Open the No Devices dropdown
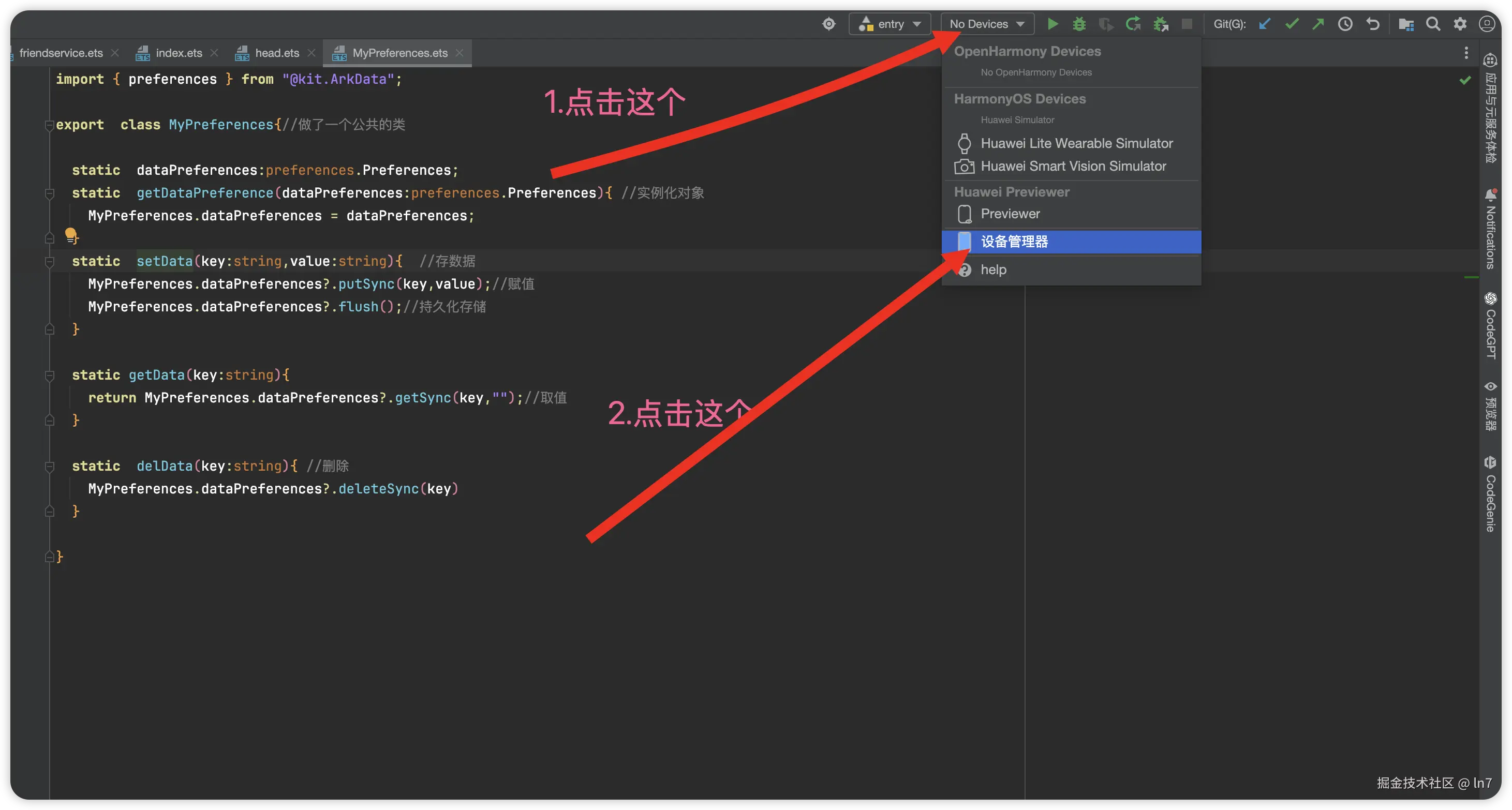The height and width of the screenshot is (810, 1512). pos(987,24)
